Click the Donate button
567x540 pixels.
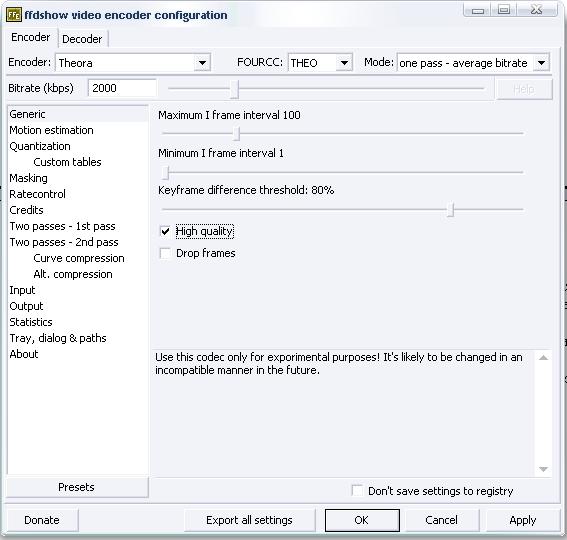(42, 520)
